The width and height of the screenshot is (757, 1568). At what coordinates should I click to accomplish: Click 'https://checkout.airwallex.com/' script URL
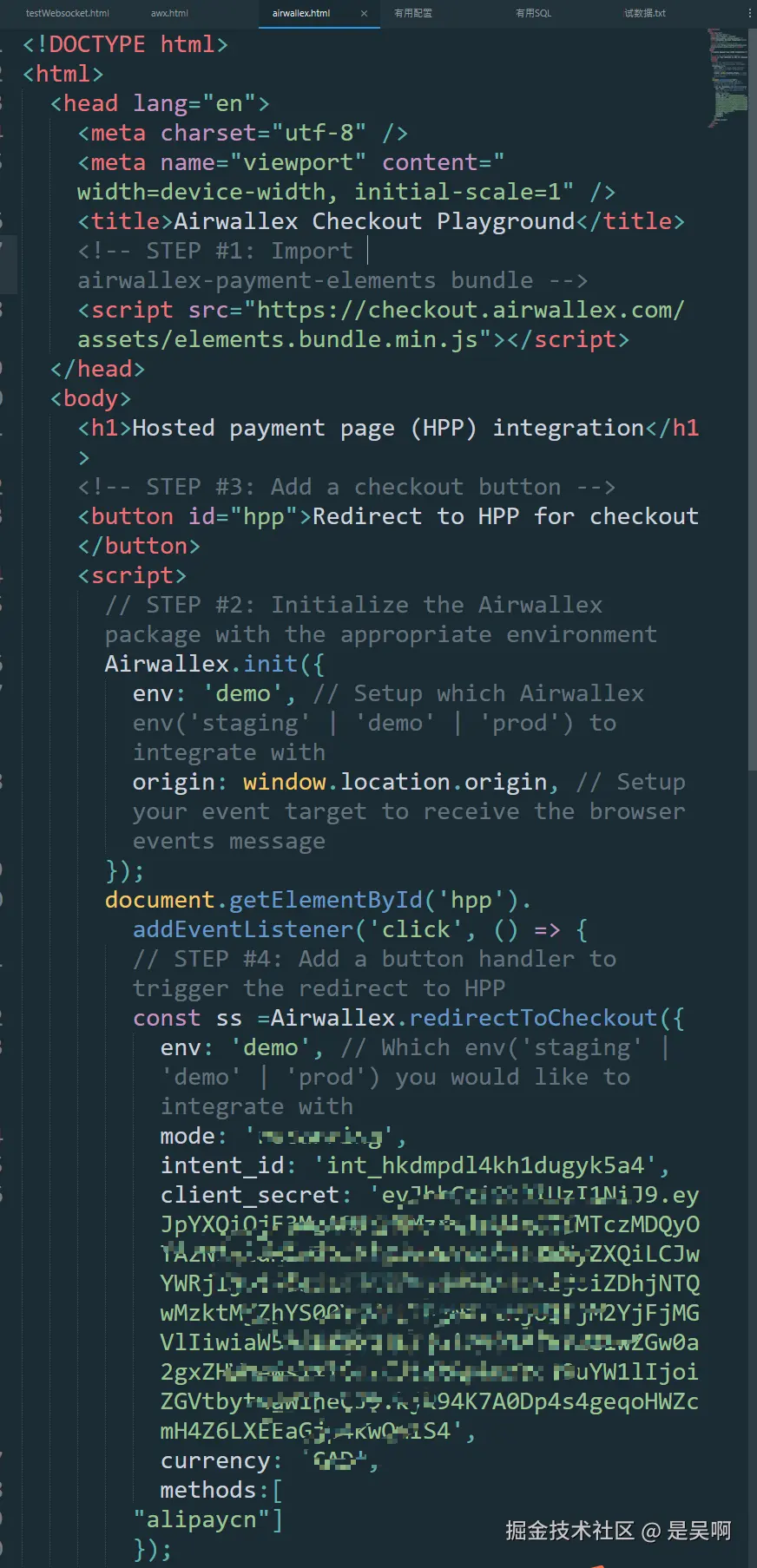pos(471,310)
